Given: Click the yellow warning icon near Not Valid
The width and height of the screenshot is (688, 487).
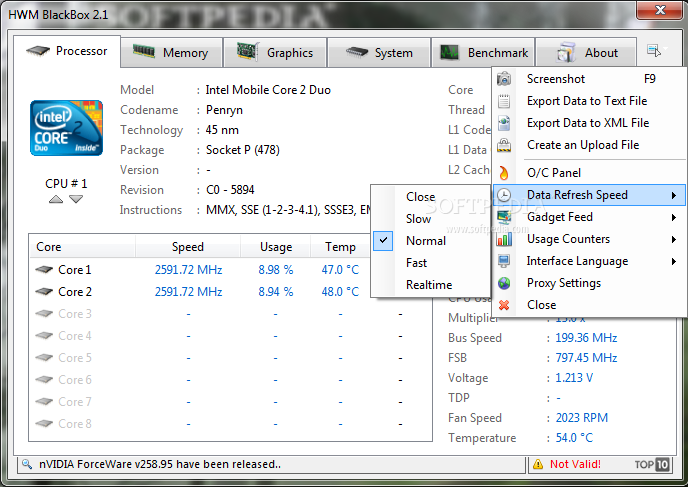Looking at the screenshot, I should coord(538,464).
